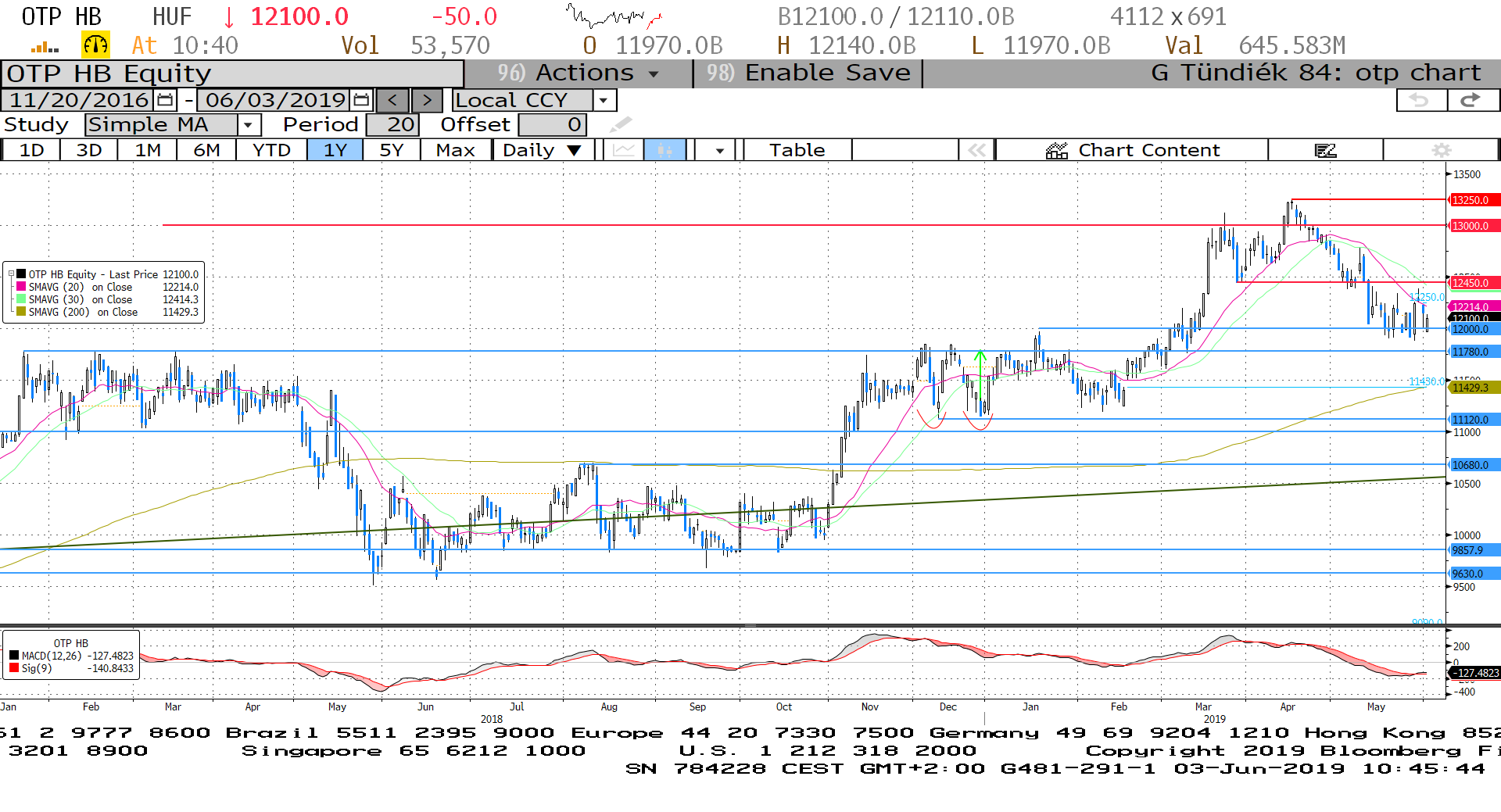Click the Offset input field
The height and width of the screenshot is (812, 1501).
click(x=552, y=124)
